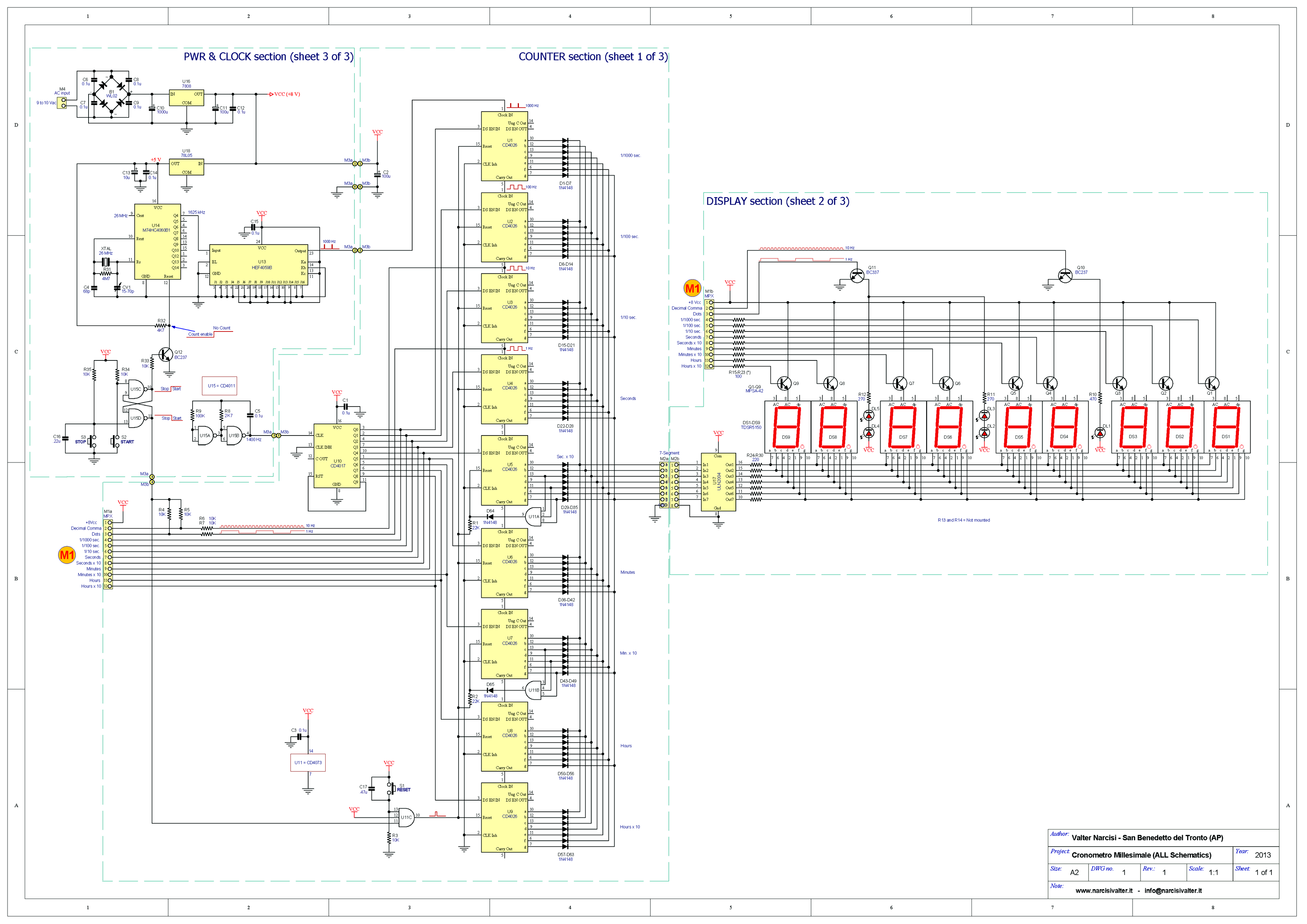
Task: Click the U15 = CD4011 note box
Action: pyautogui.click(x=220, y=386)
